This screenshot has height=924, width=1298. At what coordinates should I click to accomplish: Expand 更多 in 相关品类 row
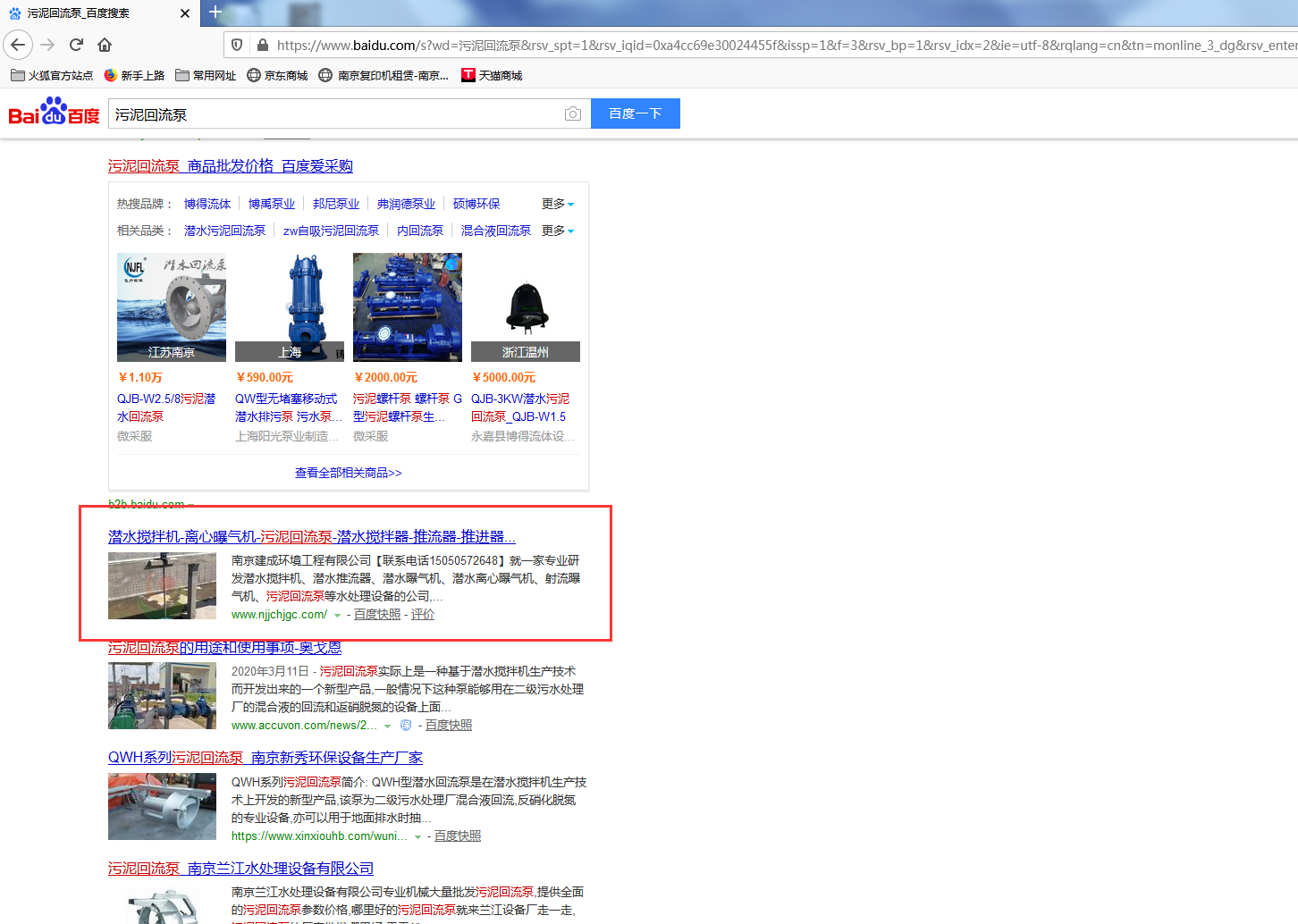click(558, 231)
